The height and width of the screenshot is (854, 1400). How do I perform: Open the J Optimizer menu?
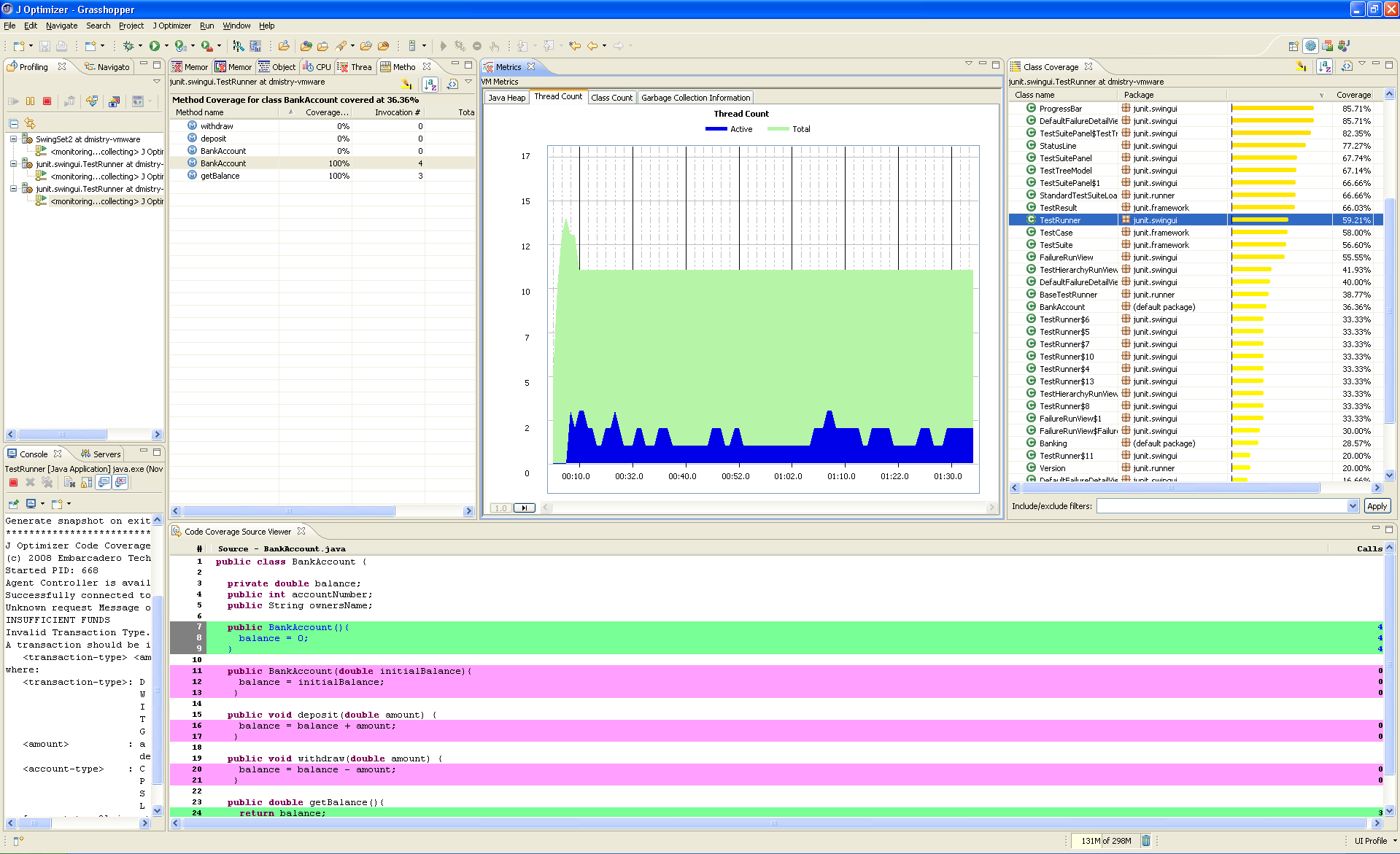(172, 26)
